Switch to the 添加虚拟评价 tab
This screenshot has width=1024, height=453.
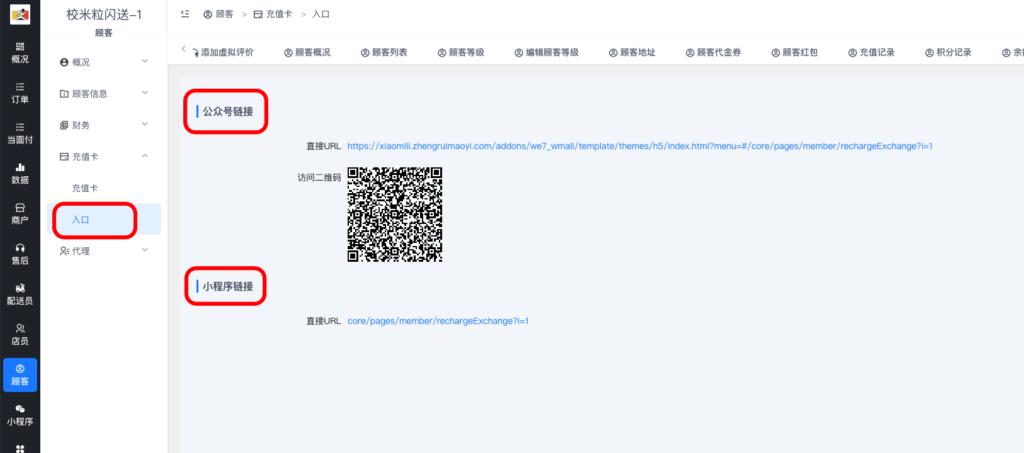pos(223,53)
